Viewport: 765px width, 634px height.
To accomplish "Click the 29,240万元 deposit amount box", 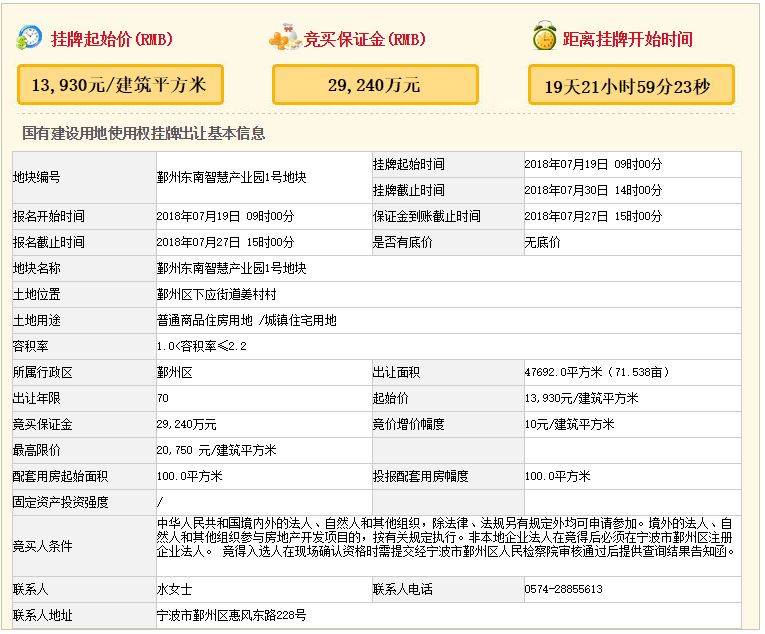I will tap(374, 86).
